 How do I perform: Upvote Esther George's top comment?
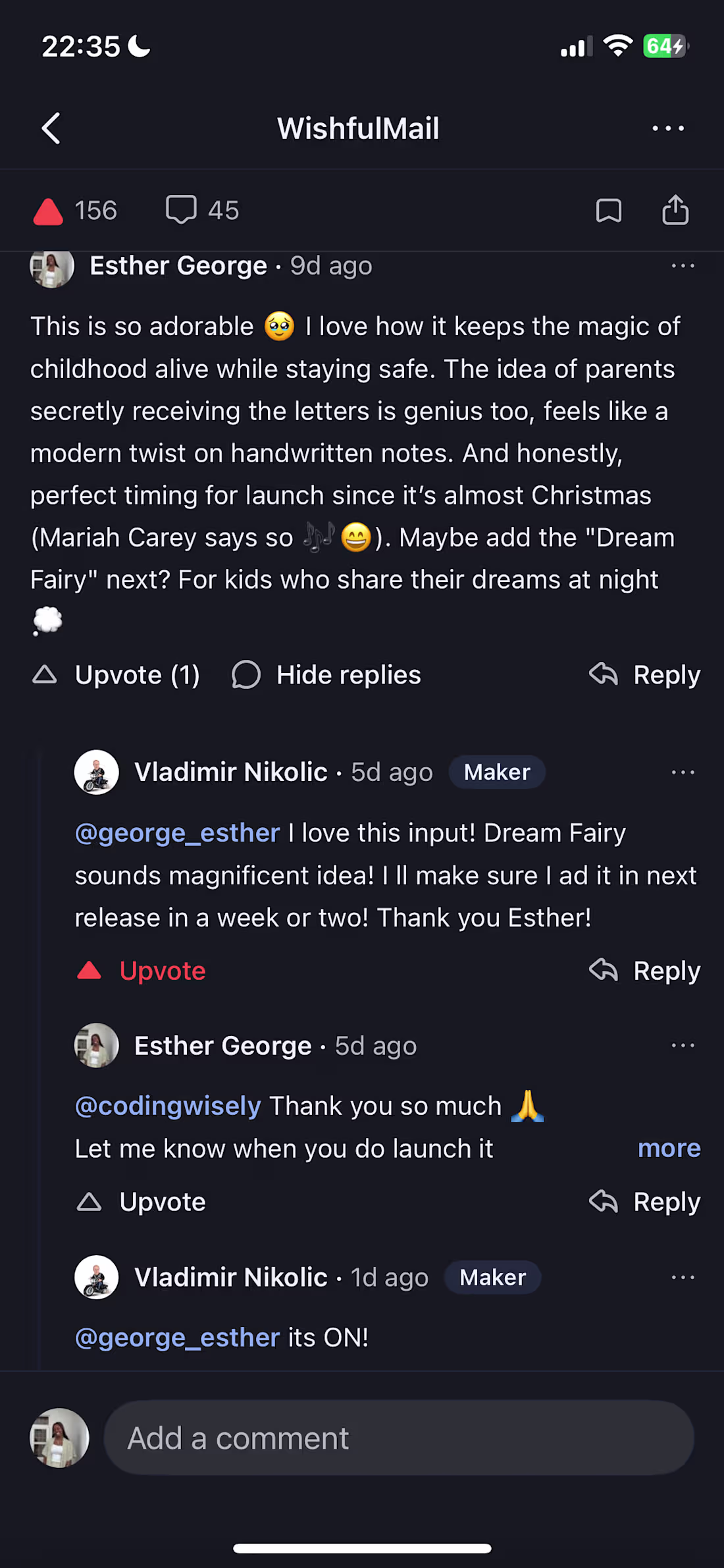117,675
